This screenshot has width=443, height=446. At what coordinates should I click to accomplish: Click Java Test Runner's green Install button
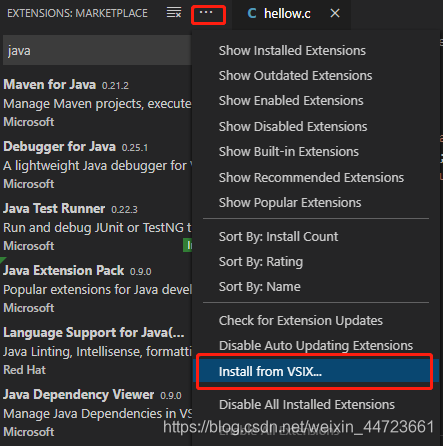[x=188, y=246]
